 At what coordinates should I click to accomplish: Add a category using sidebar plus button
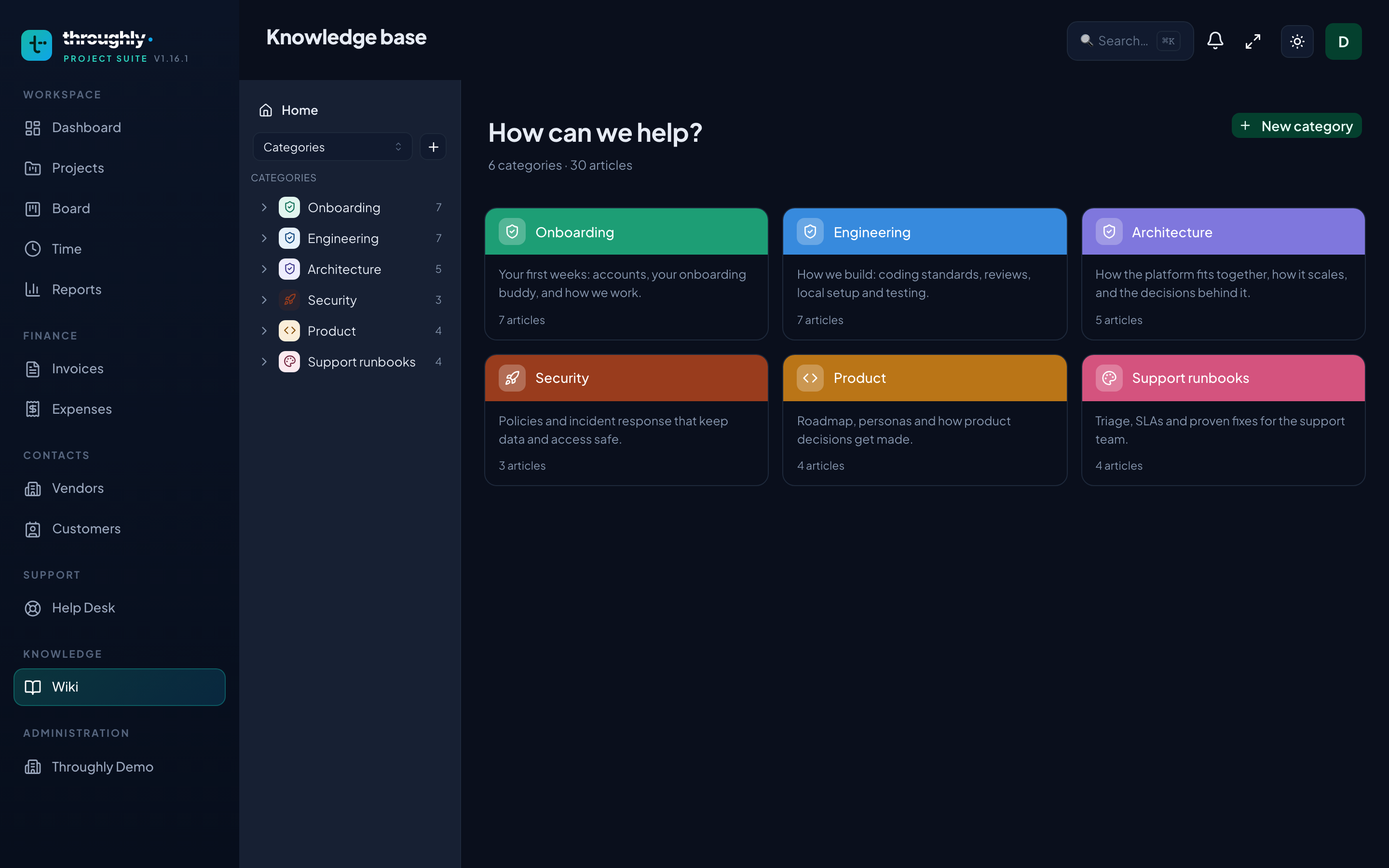point(433,147)
